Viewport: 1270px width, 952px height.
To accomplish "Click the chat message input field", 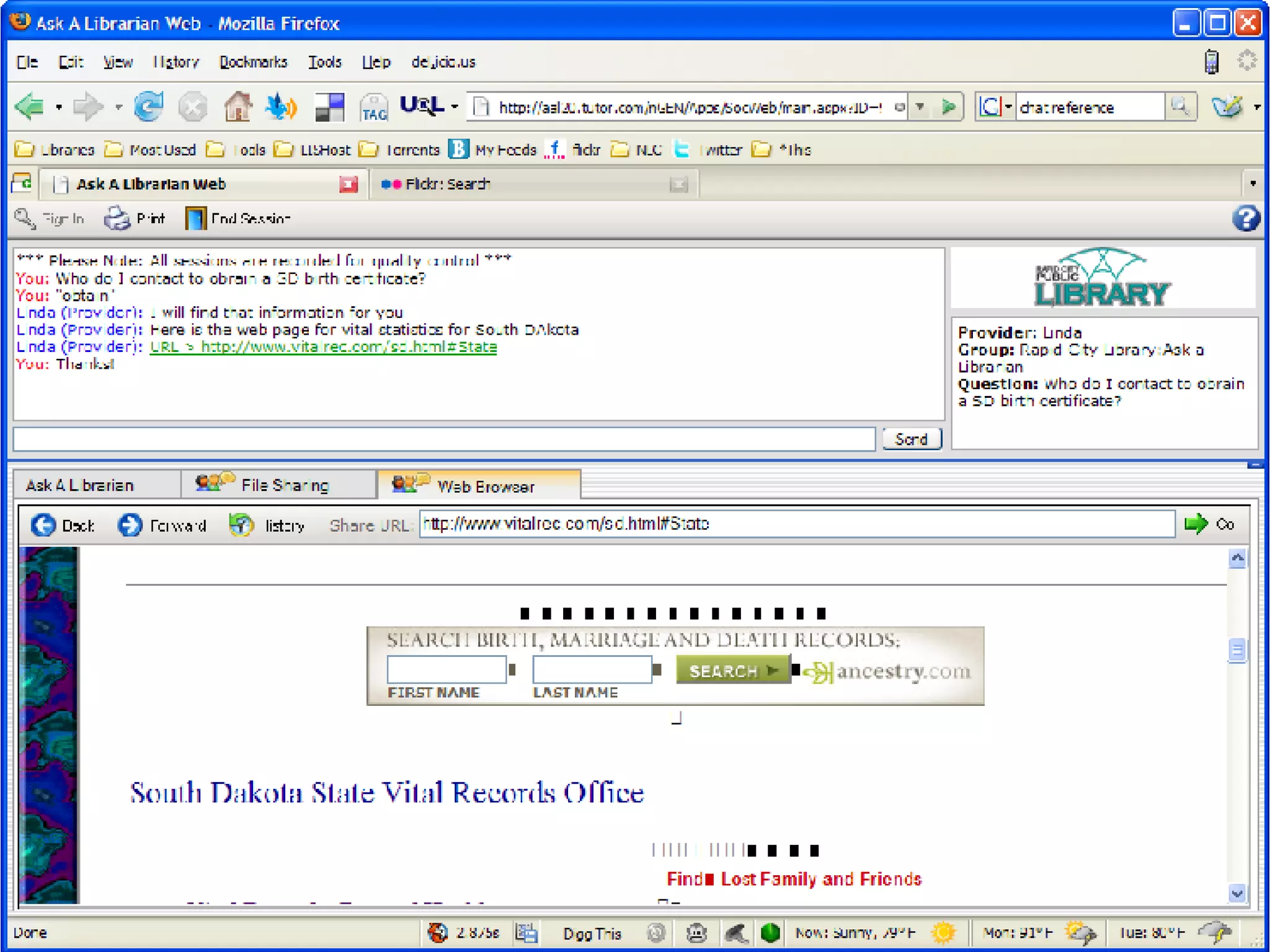I will point(443,439).
